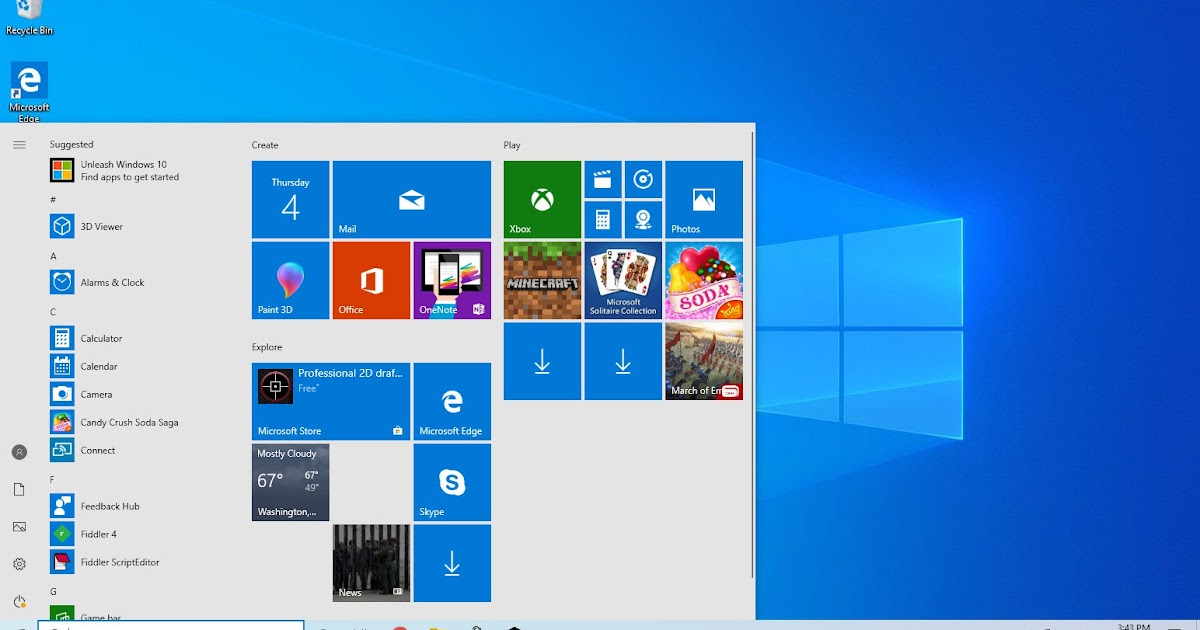Open the Mostly Cloudy weather tile
This screenshot has height=630, width=1200.
pos(290,482)
